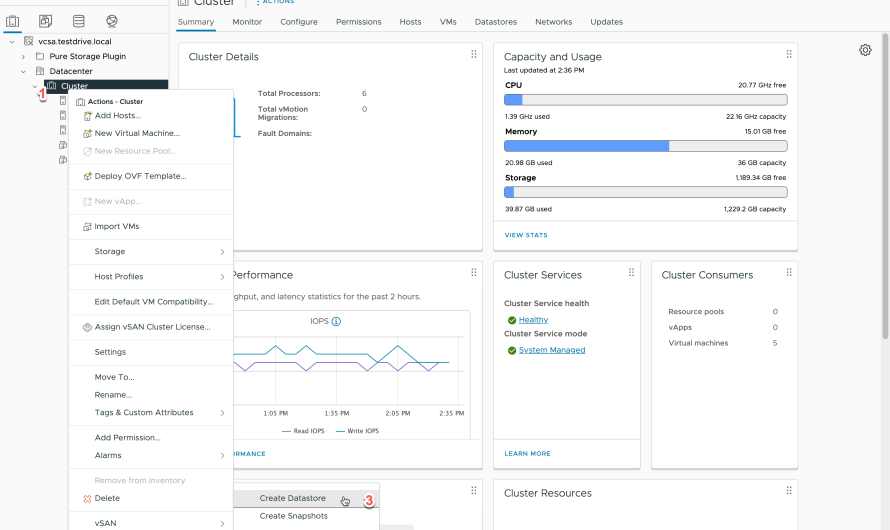Collapse the vcsa.testdrive.local tree node

[11, 41]
